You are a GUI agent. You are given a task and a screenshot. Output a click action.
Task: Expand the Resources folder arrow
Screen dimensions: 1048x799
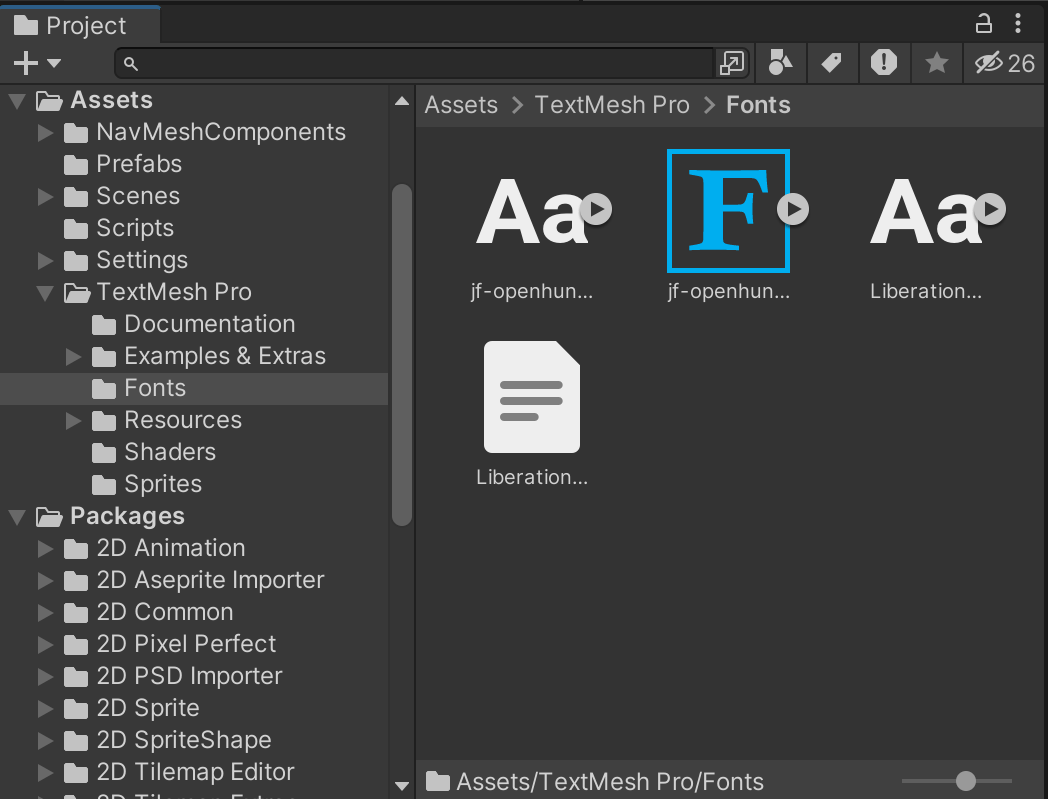point(73,421)
